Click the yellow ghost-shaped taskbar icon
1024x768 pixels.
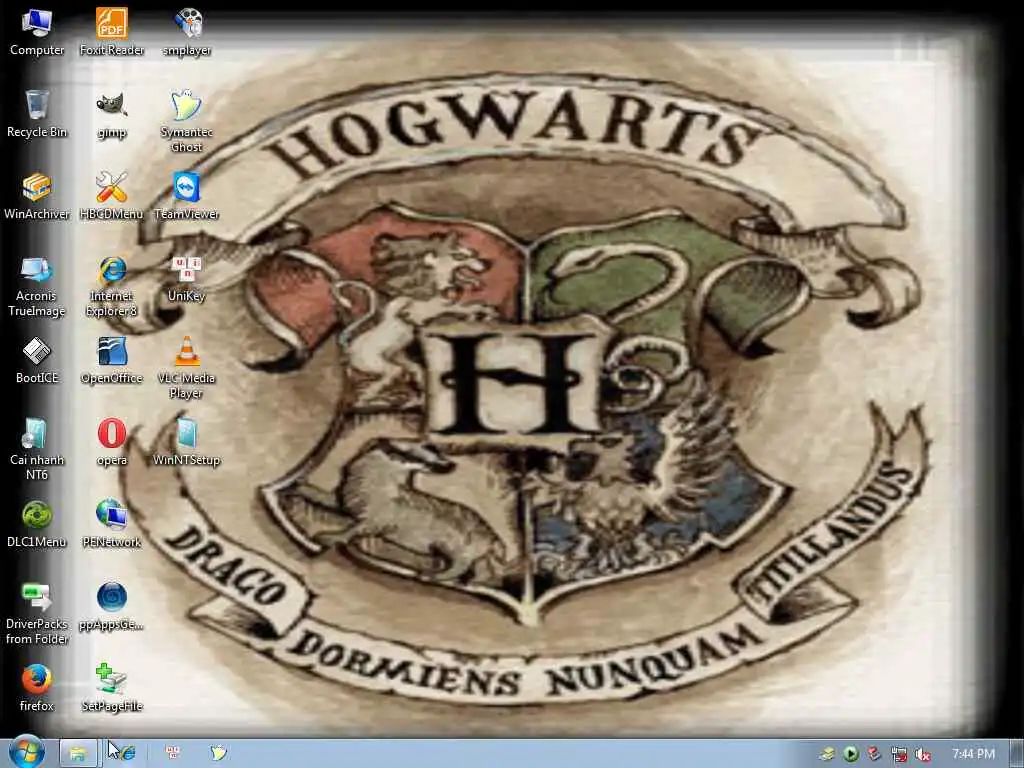[x=219, y=753]
